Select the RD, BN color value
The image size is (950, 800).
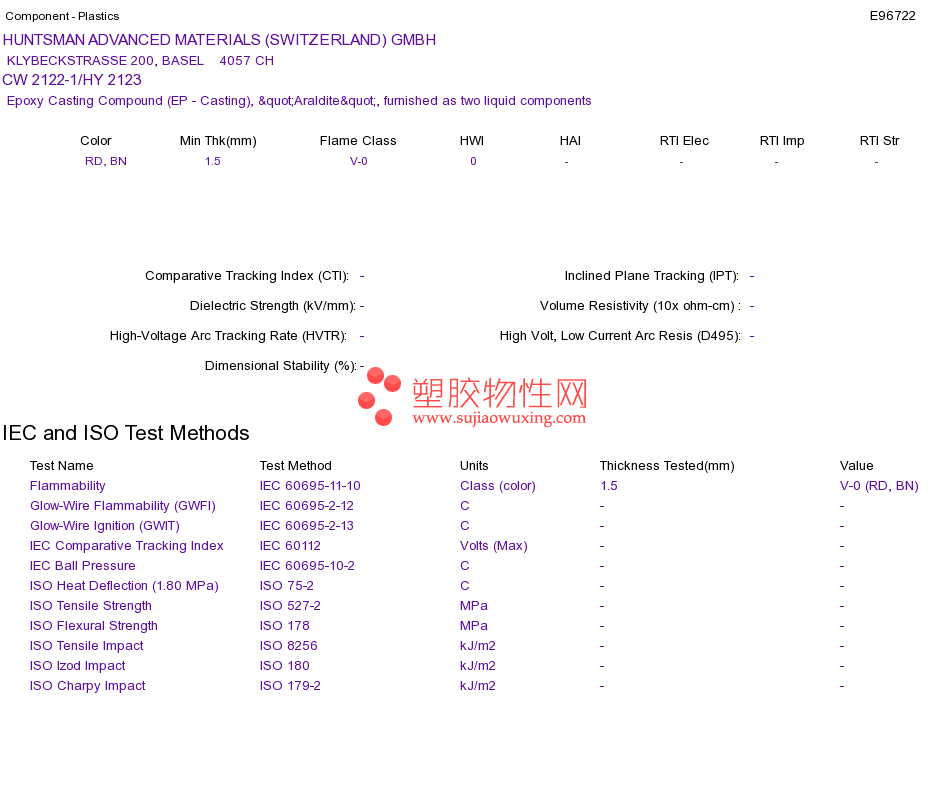point(106,161)
